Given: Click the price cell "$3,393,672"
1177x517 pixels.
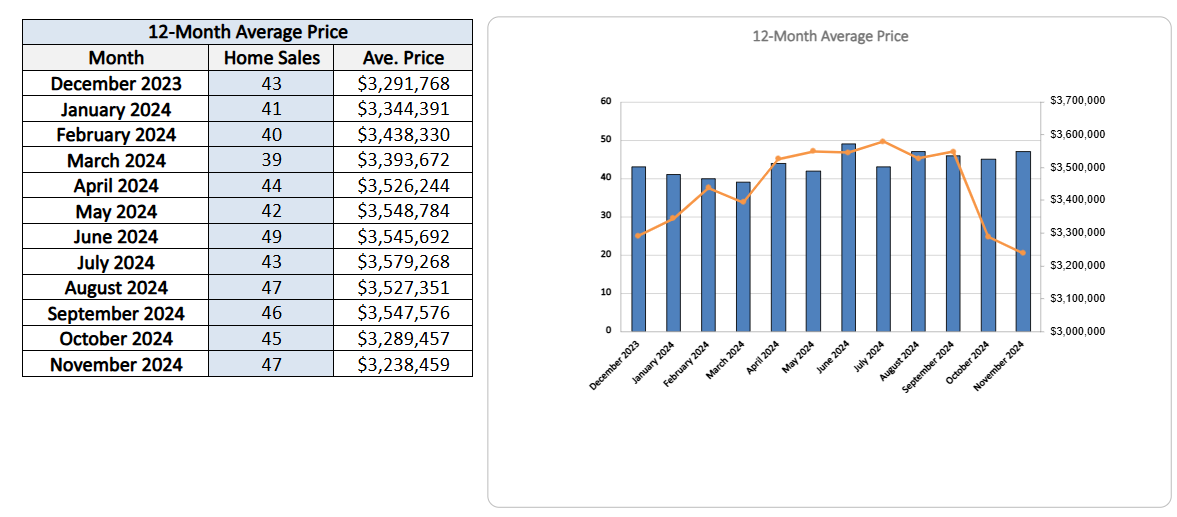Looking at the screenshot, I should [403, 160].
